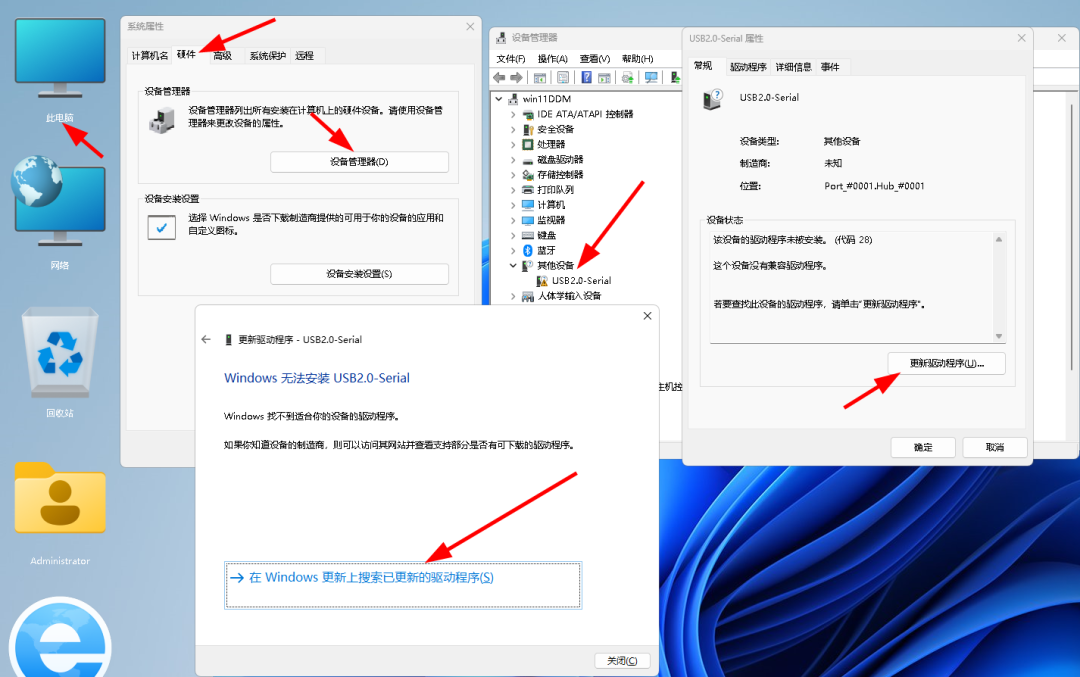Screen dimensions: 1080x677
Task: Open the Administrator folder on the desktop
Action: (60, 500)
